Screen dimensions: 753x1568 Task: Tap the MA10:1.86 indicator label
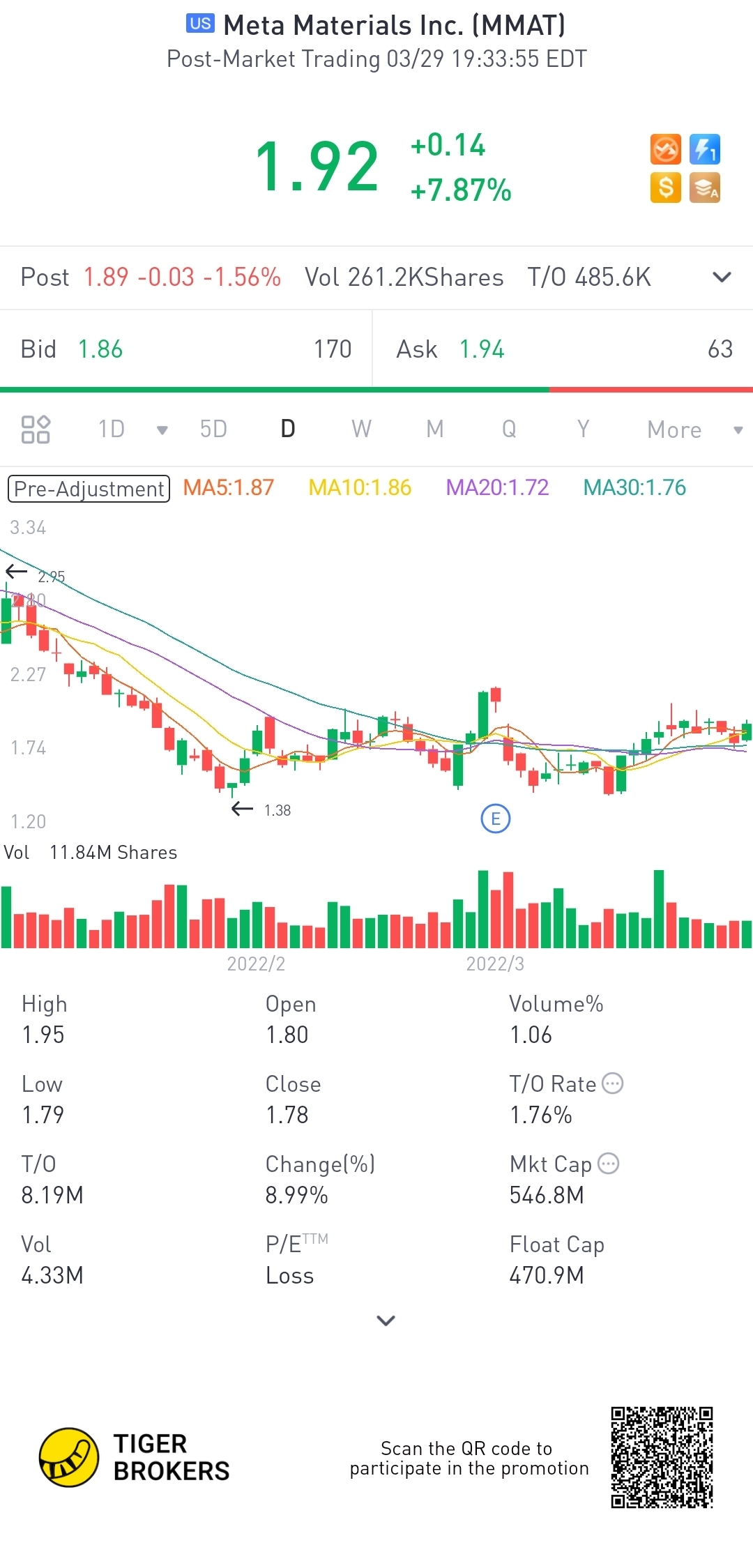[x=360, y=487]
